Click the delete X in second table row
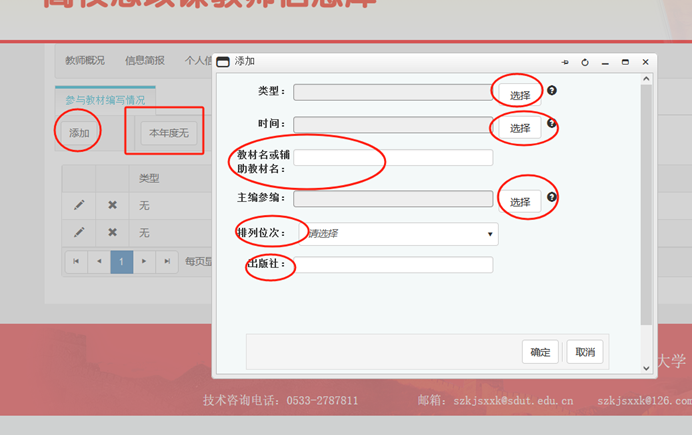The height and width of the screenshot is (435, 692). pos(112,232)
